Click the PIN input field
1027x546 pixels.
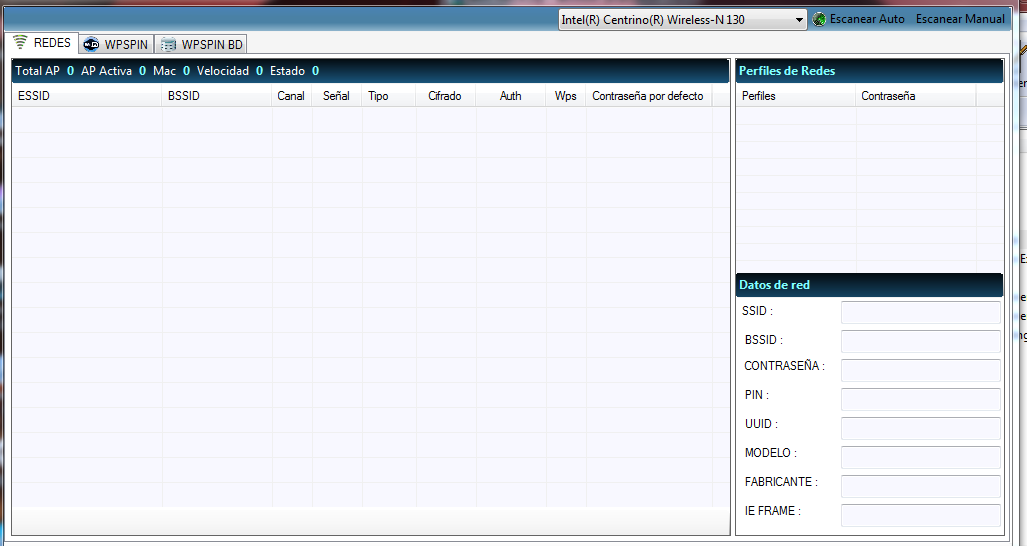point(919,399)
